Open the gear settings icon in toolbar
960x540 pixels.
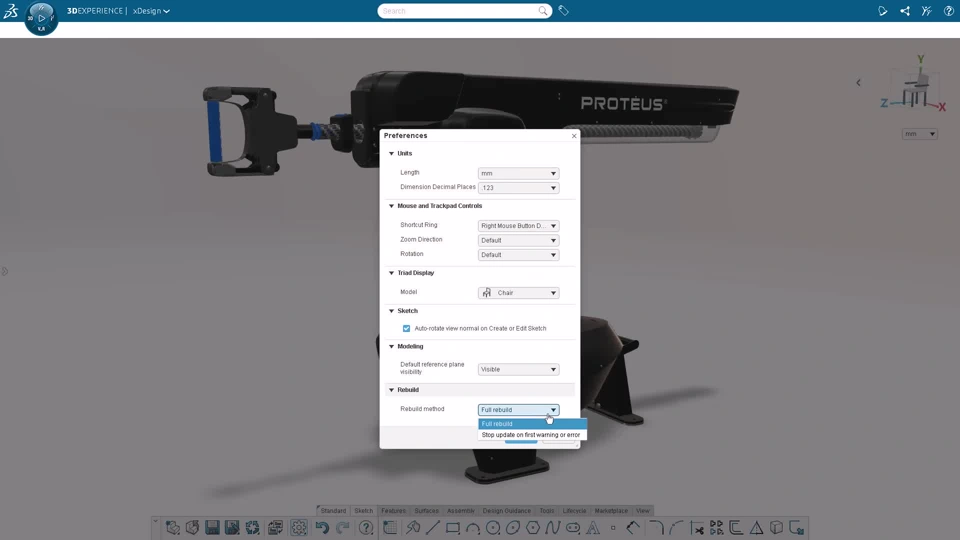click(x=299, y=527)
